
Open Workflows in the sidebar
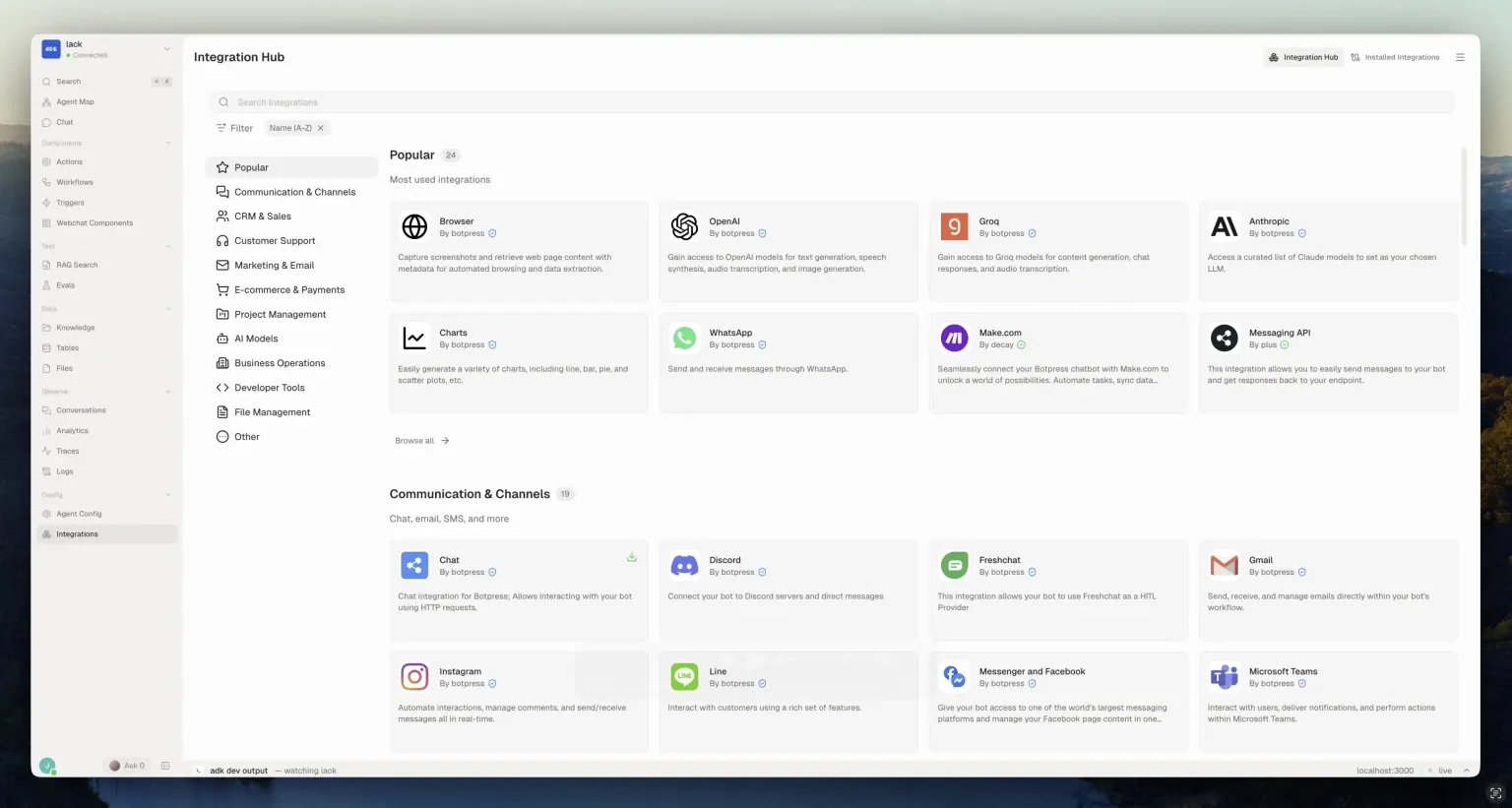point(107,183)
